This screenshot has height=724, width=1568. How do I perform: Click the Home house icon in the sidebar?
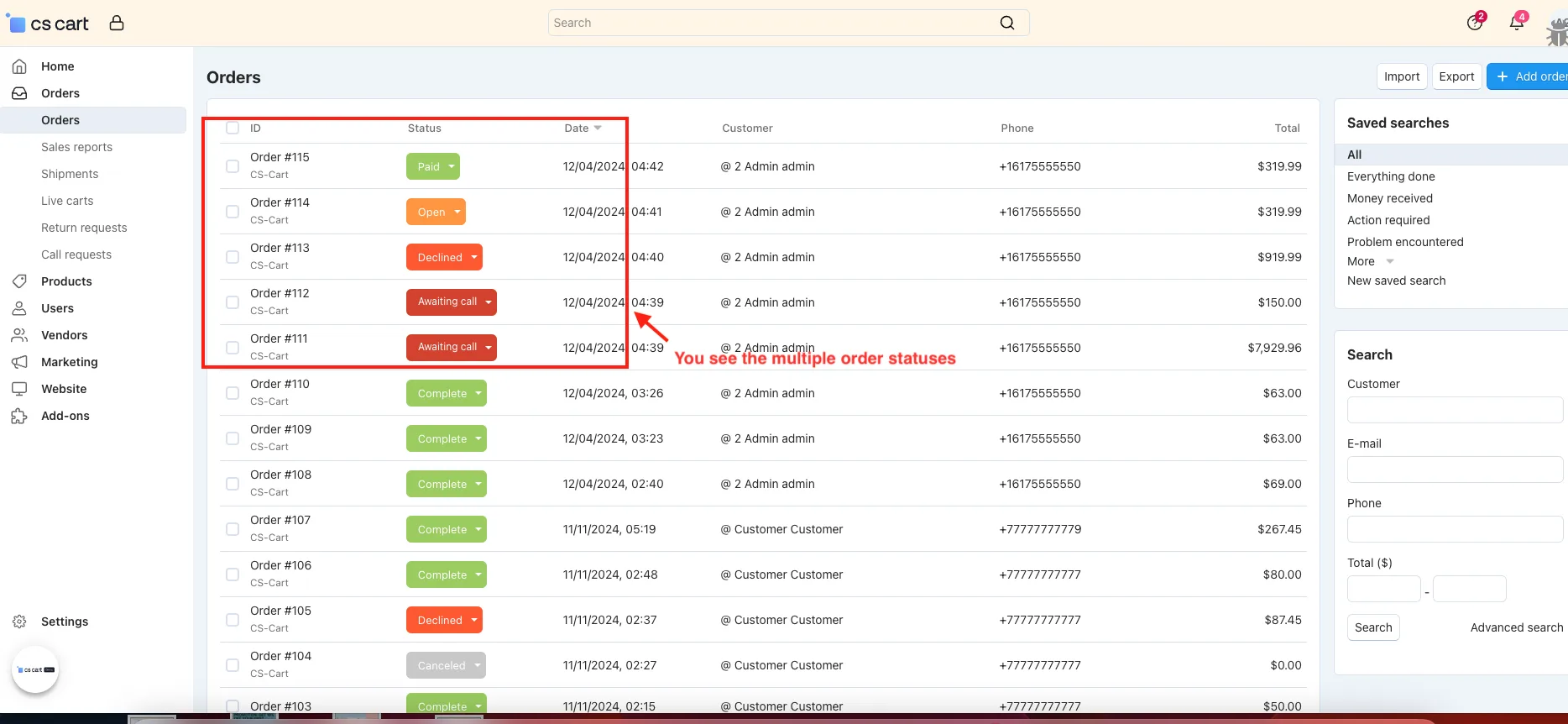[19, 66]
